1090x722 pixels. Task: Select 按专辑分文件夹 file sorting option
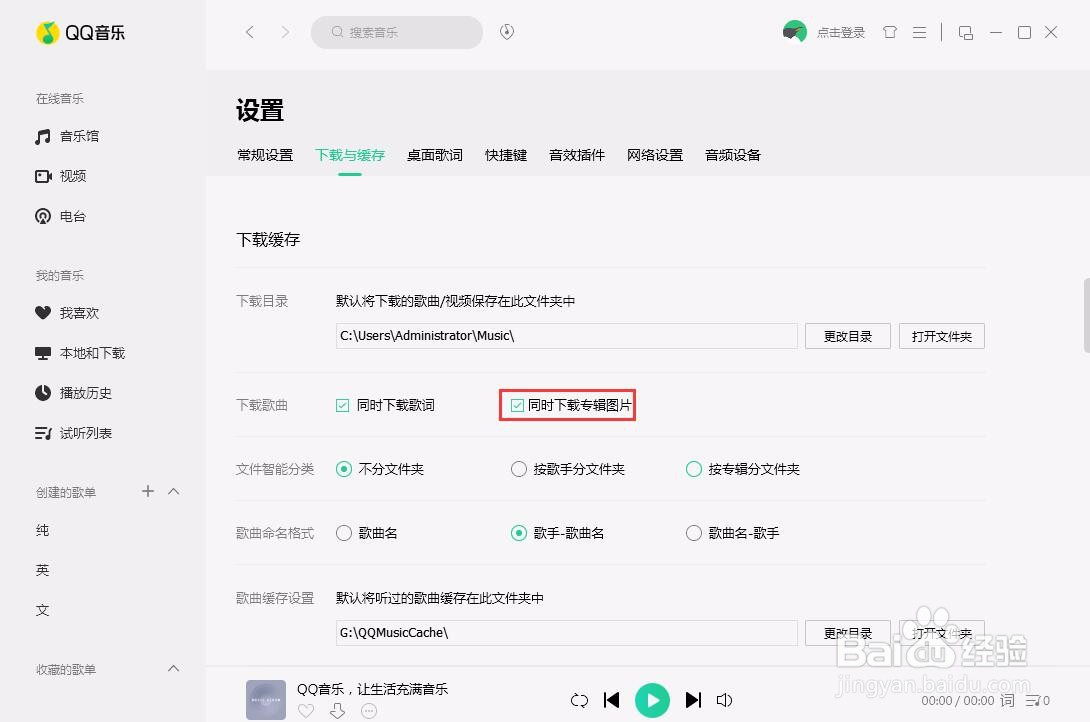[693, 468]
